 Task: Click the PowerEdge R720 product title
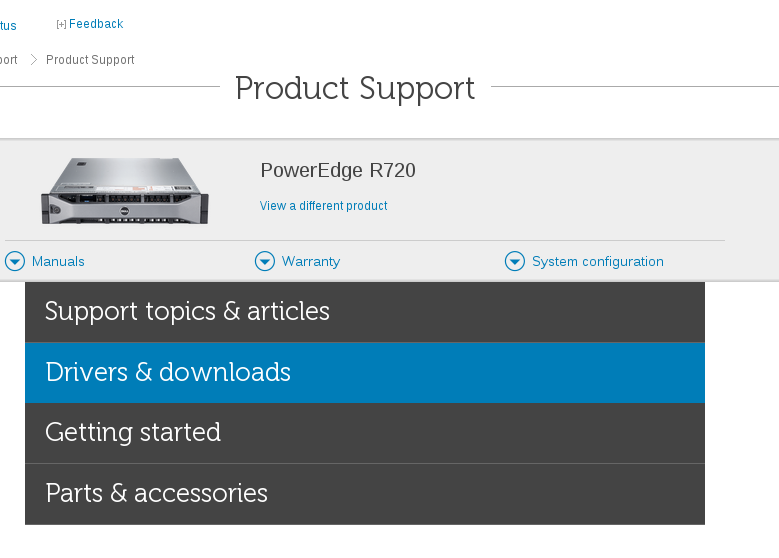click(338, 170)
